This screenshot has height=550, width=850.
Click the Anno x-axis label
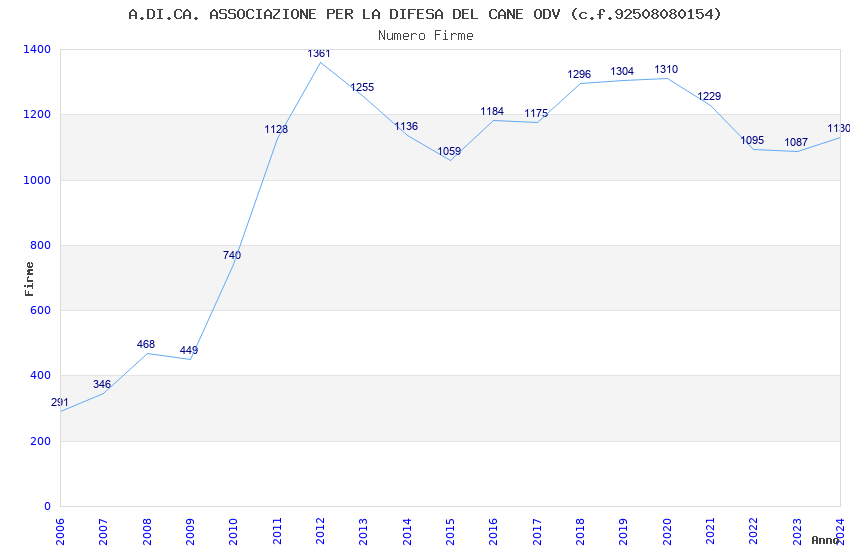click(x=825, y=540)
